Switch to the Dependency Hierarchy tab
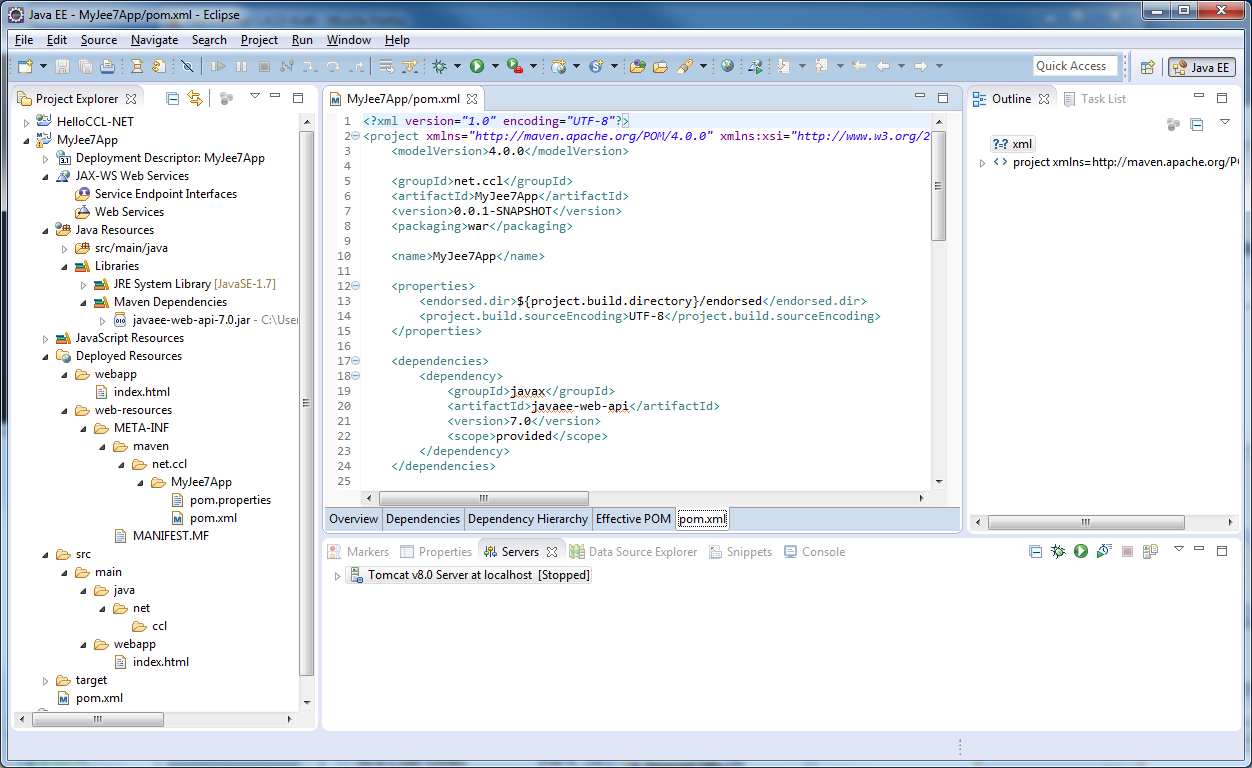Viewport: 1252px width, 768px height. tap(527, 519)
